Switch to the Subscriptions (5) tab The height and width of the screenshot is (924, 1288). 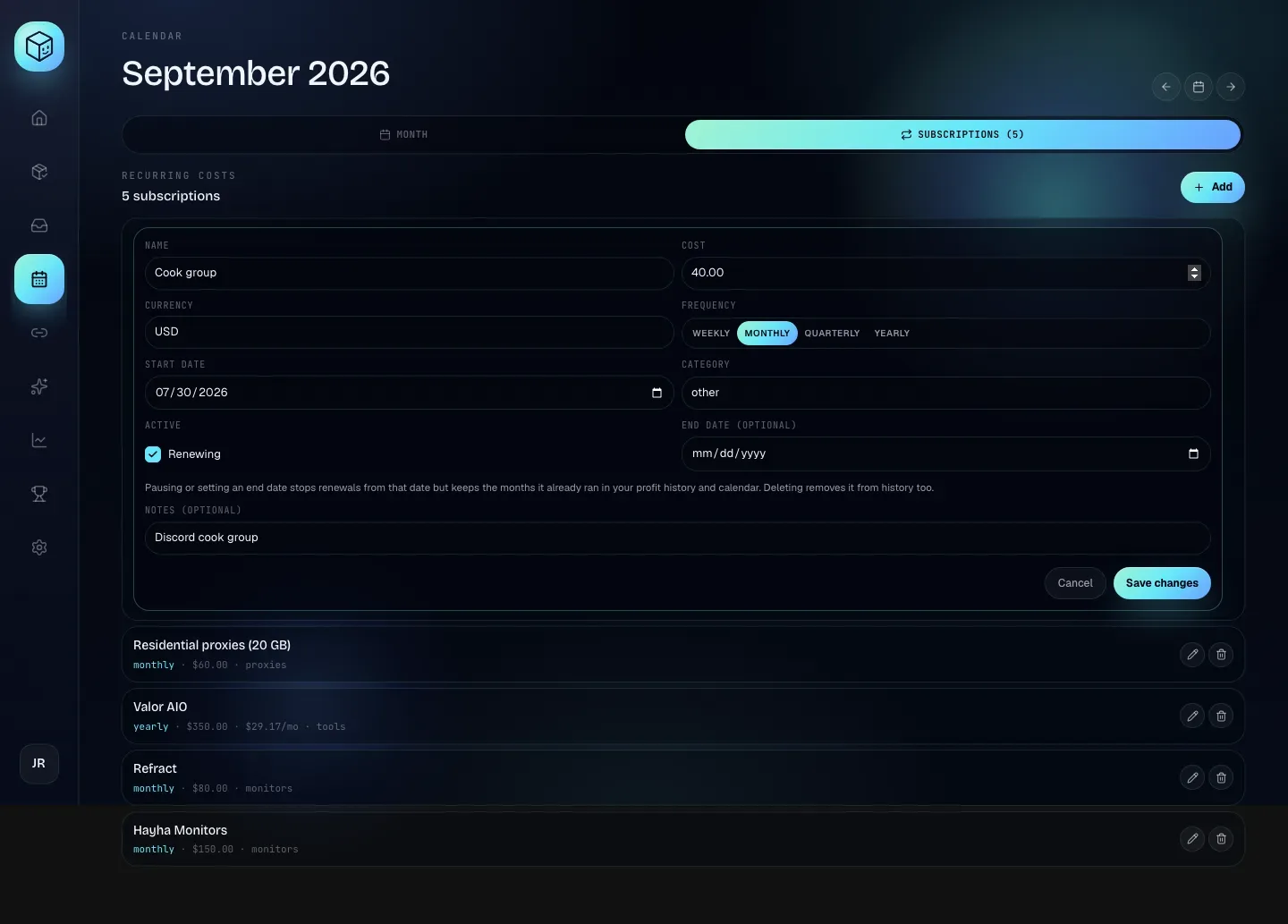(962, 134)
